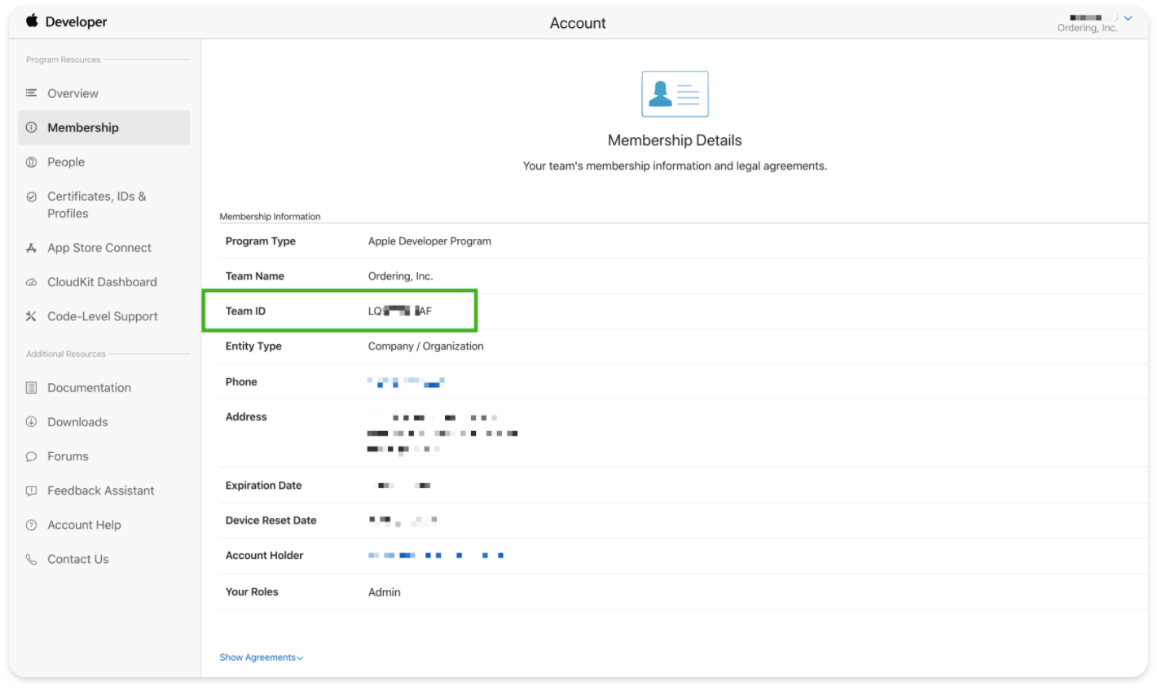The height and width of the screenshot is (689, 1157).
Task: Click the blurred Account Holder link
Action: tap(436, 555)
